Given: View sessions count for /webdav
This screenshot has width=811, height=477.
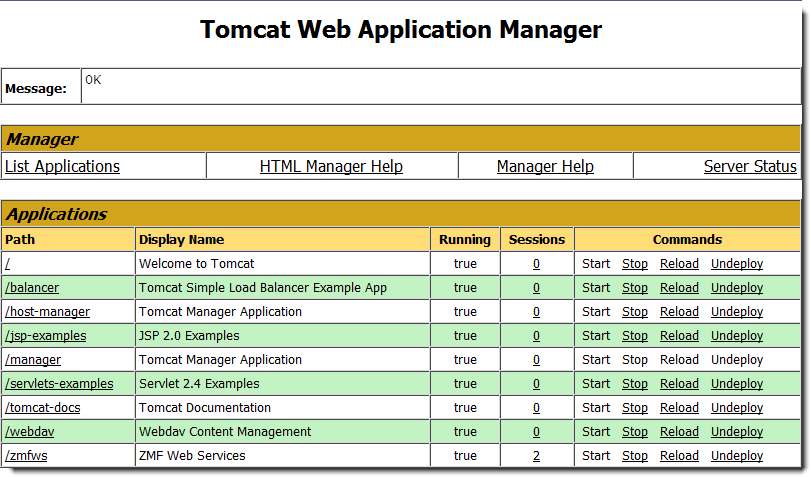Looking at the screenshot, I should (x=536, y=431).
